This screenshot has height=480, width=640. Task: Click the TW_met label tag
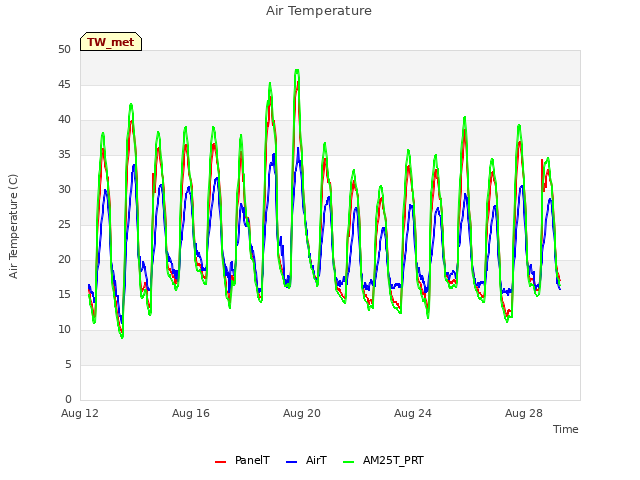click(111, 42)
